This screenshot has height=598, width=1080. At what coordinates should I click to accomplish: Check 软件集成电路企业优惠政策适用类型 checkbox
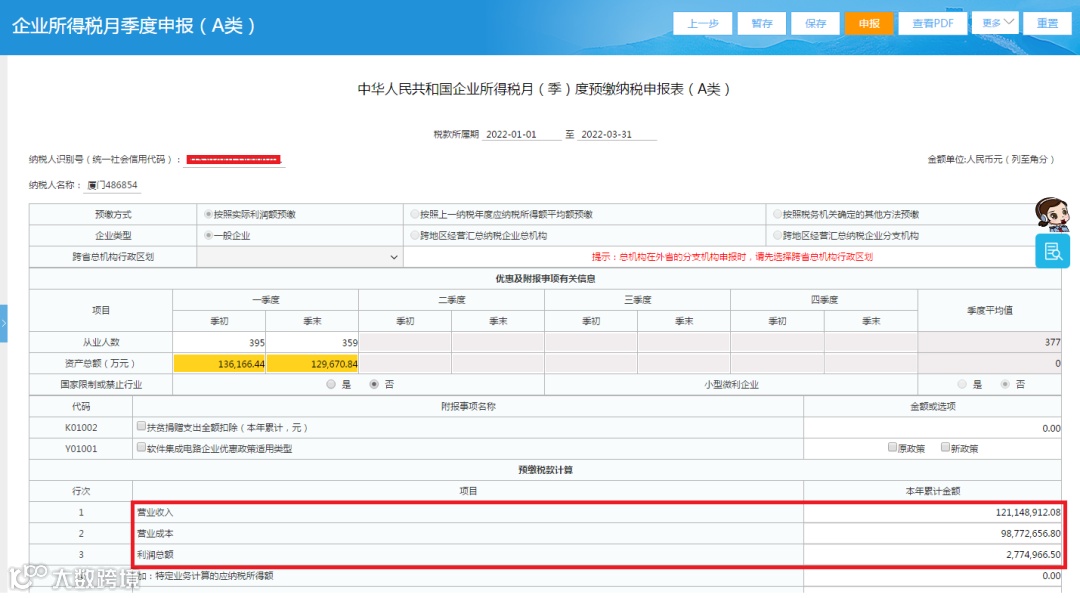point(141,448)
